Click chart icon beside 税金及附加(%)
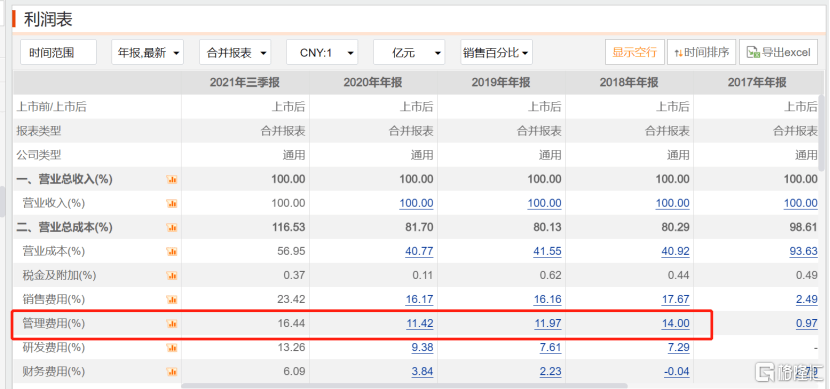 point(172,275)
